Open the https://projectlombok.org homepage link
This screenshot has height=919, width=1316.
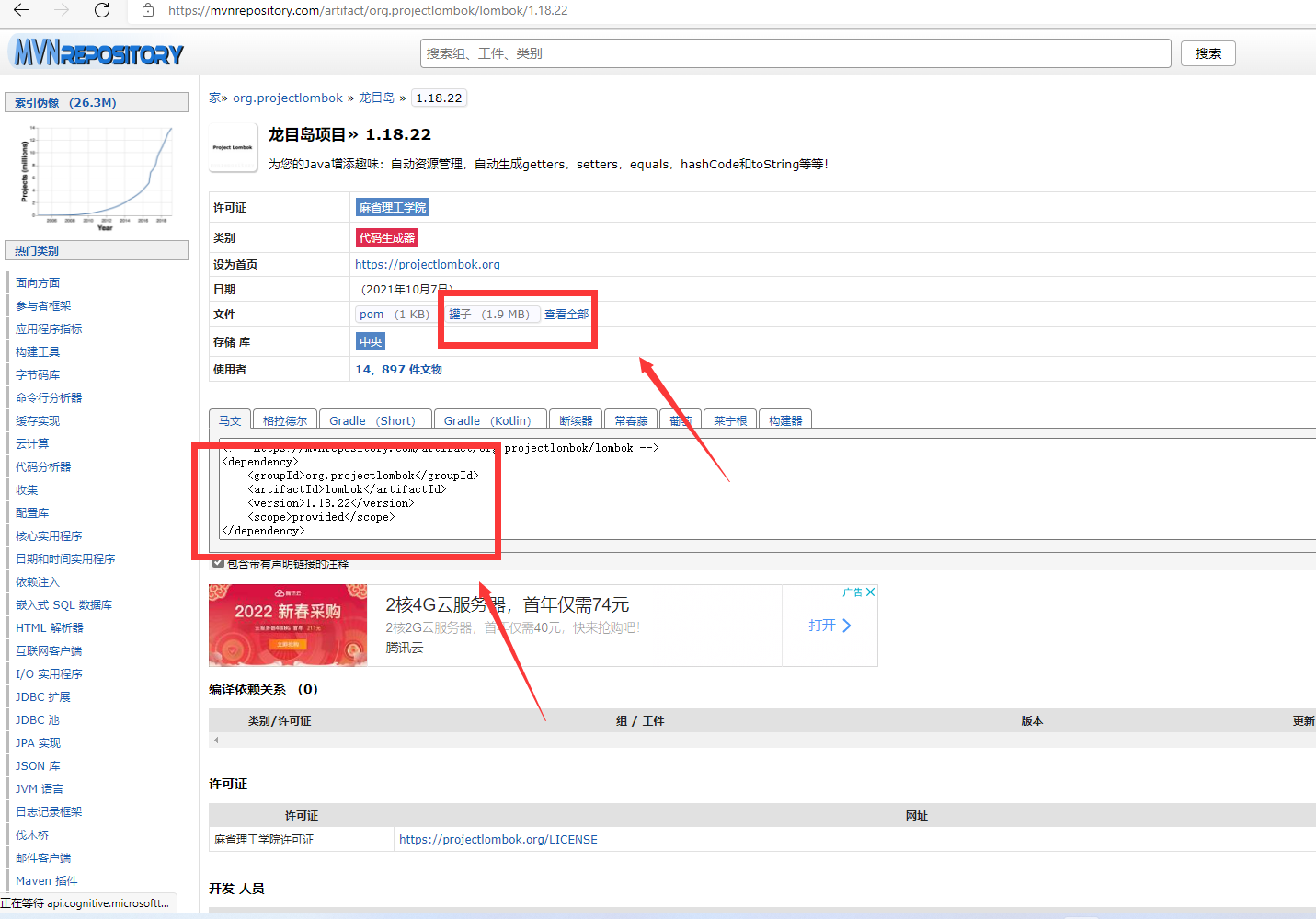[x=428, y=264]
